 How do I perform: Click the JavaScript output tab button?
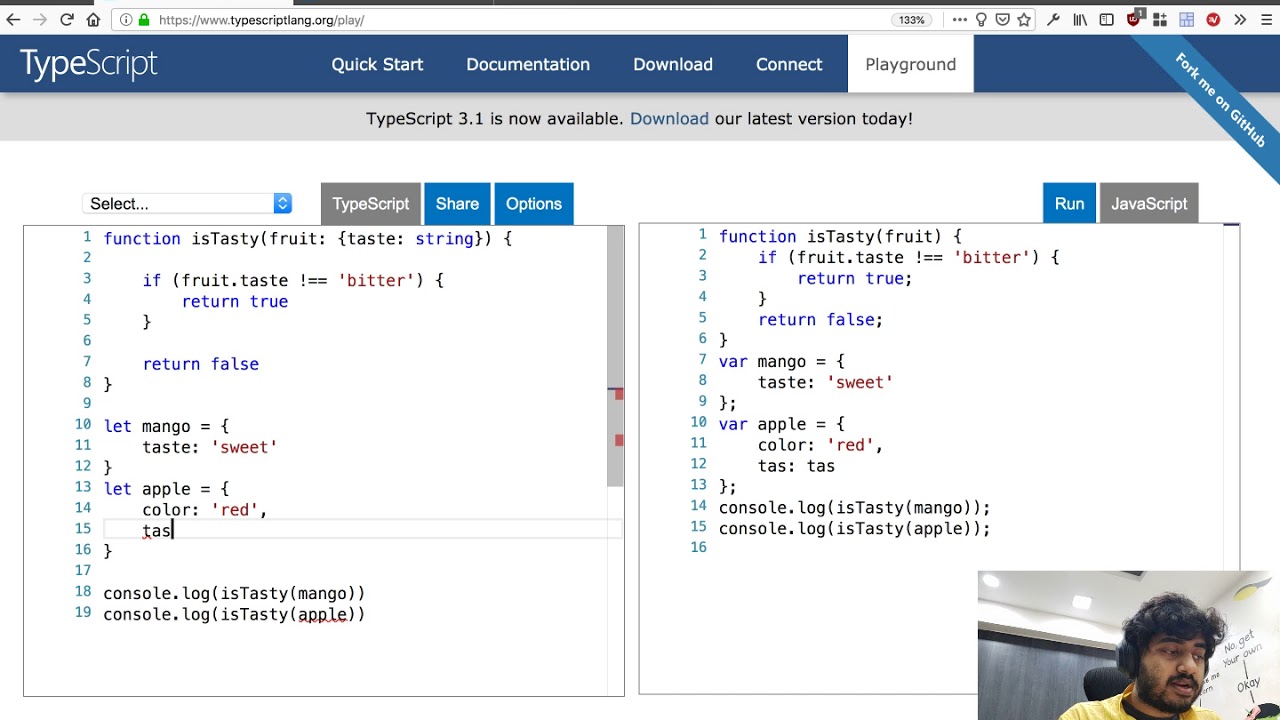(1149, 204)
